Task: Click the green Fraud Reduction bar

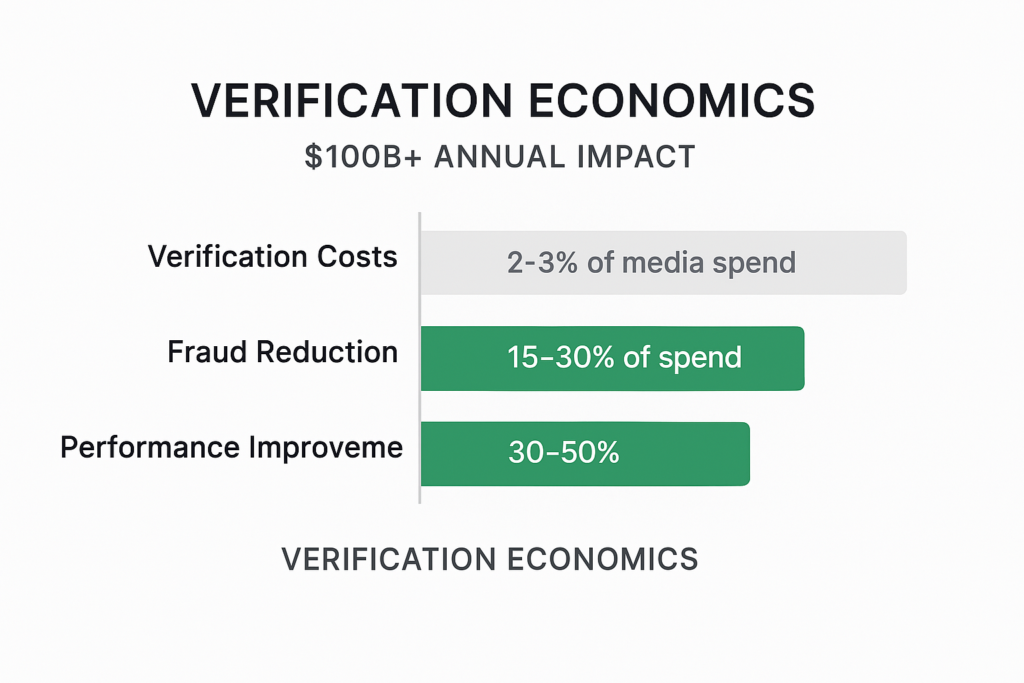Action: 775,358
